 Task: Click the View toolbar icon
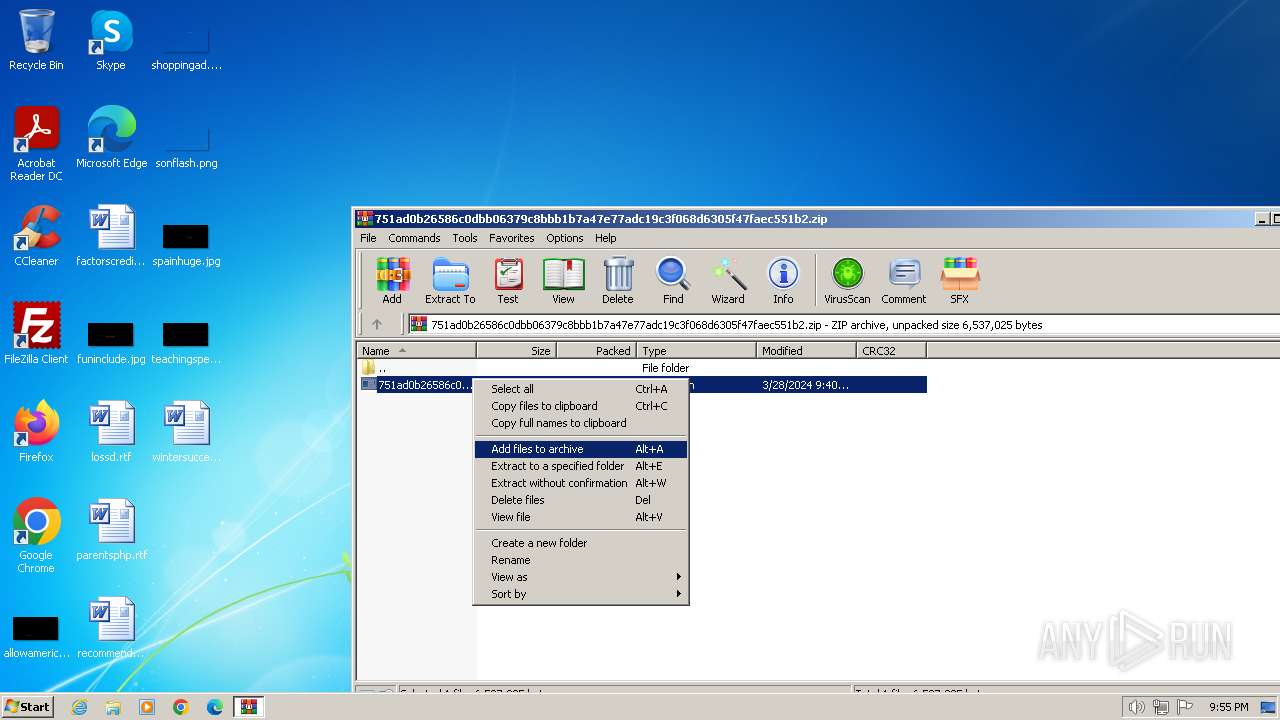pyautogui.click(x=563, y=281)
